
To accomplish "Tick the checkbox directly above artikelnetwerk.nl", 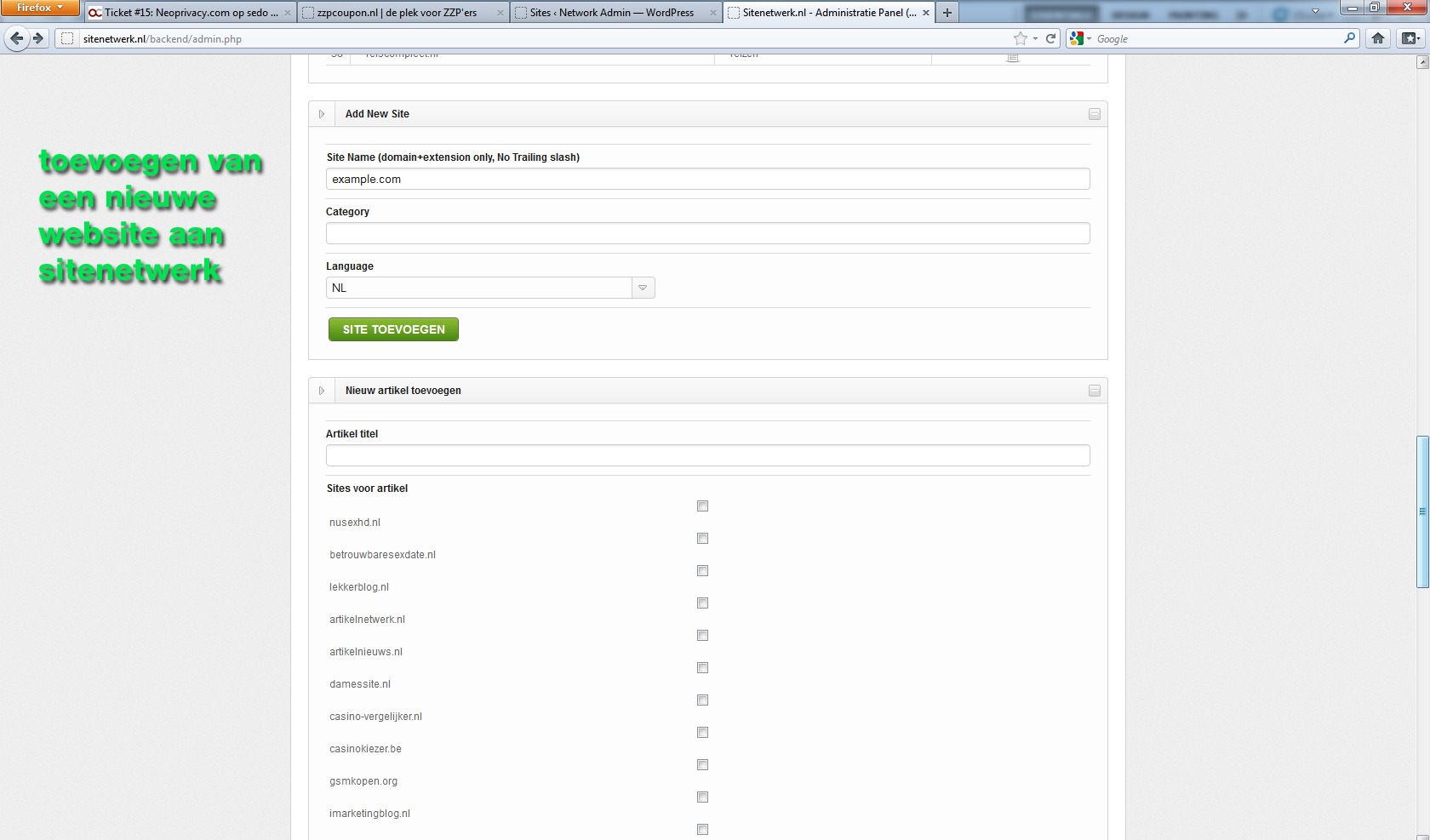I will (x=702, y=603).
